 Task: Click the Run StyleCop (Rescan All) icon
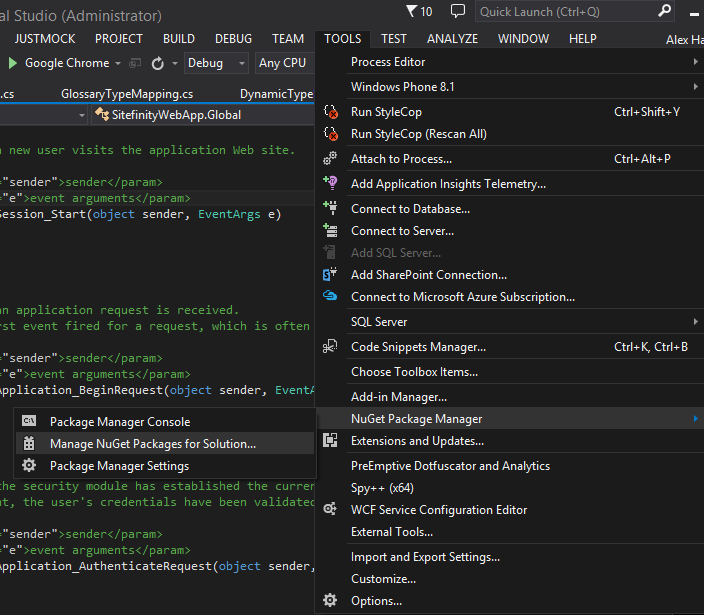coord(331,134)
